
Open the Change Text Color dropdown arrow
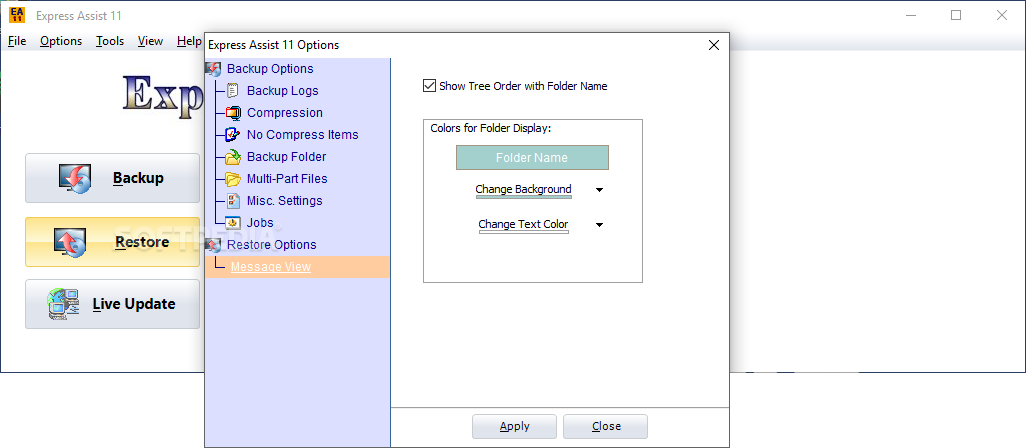599,225
